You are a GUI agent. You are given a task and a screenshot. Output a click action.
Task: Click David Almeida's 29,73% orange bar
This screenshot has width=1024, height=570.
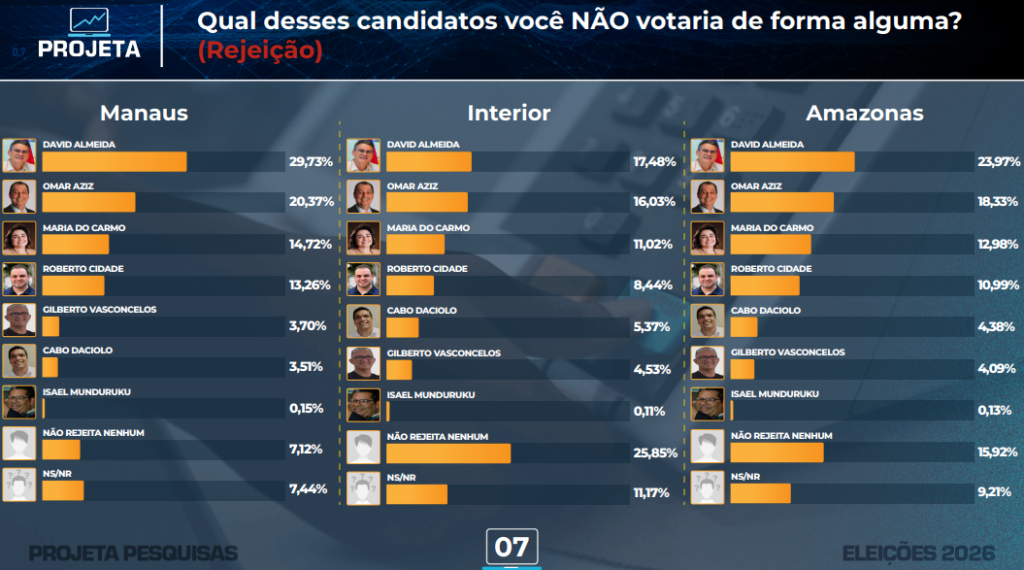pyautogui.click(x=114, y=162)
